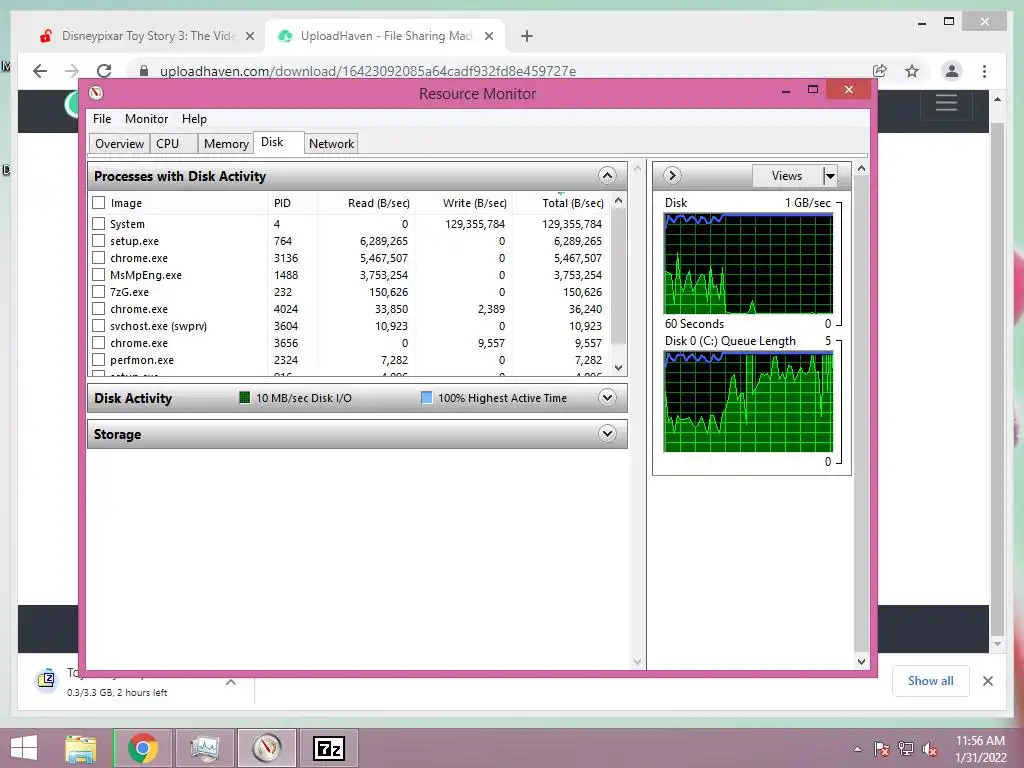
Task: Open the Views dropdown arrow
Action: [x=829, y=176]
